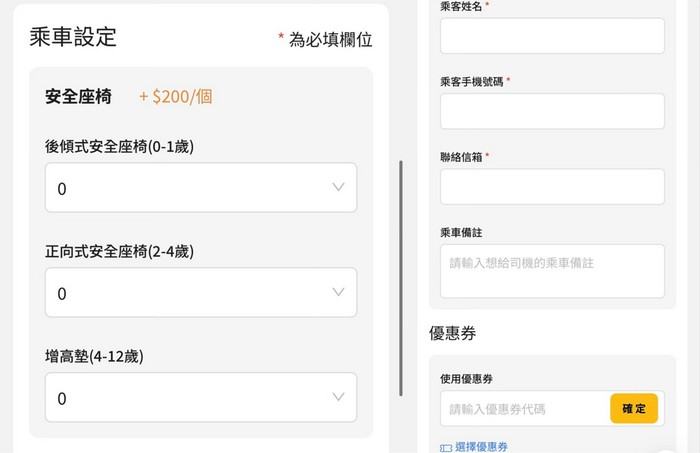Expand the 增高墊(4-12歲) quantity dropdown
Screen dimensions: 700x453
pyautogui.click(x=200, y=398)
